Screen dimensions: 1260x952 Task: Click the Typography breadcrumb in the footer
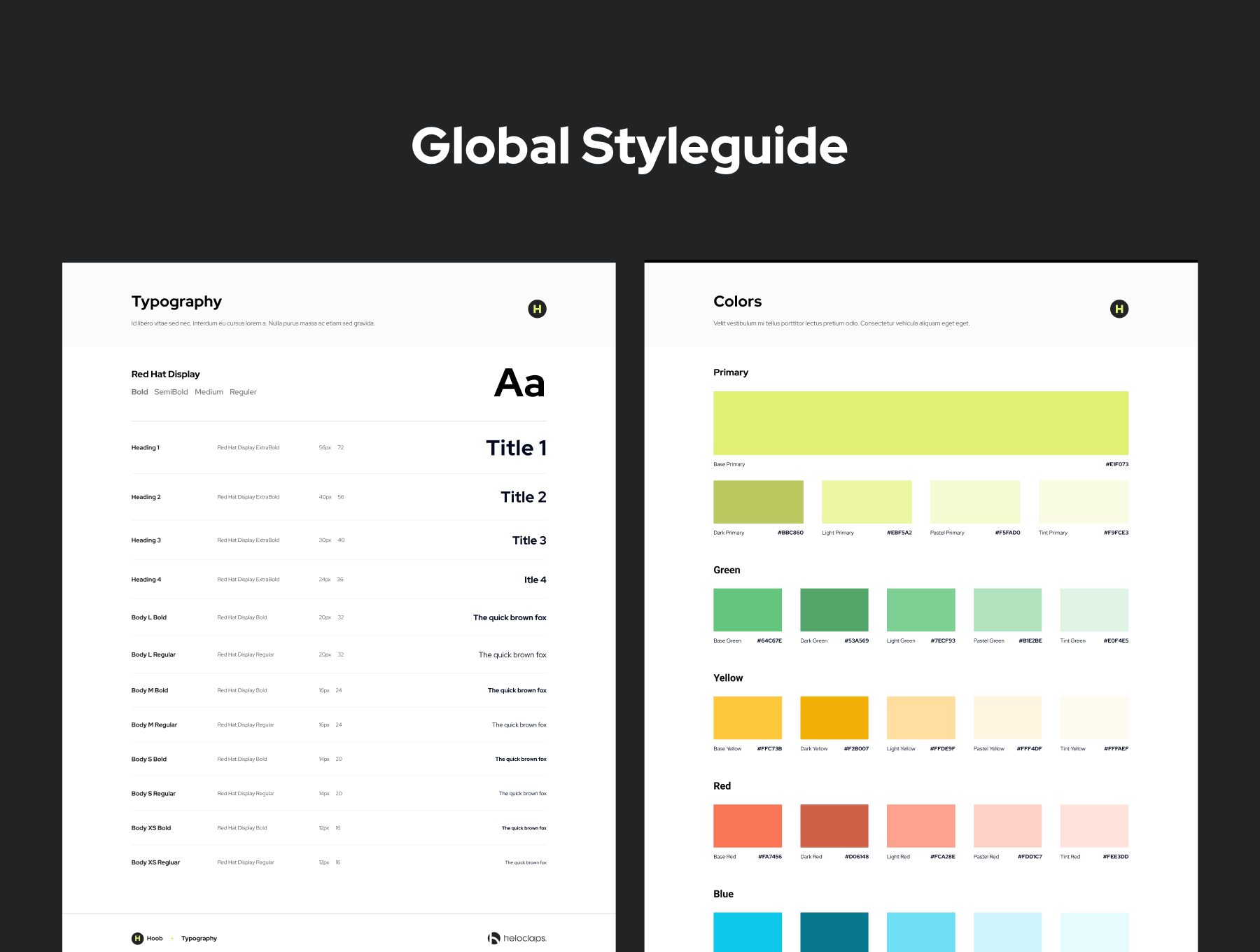click(x=199, y=938)
